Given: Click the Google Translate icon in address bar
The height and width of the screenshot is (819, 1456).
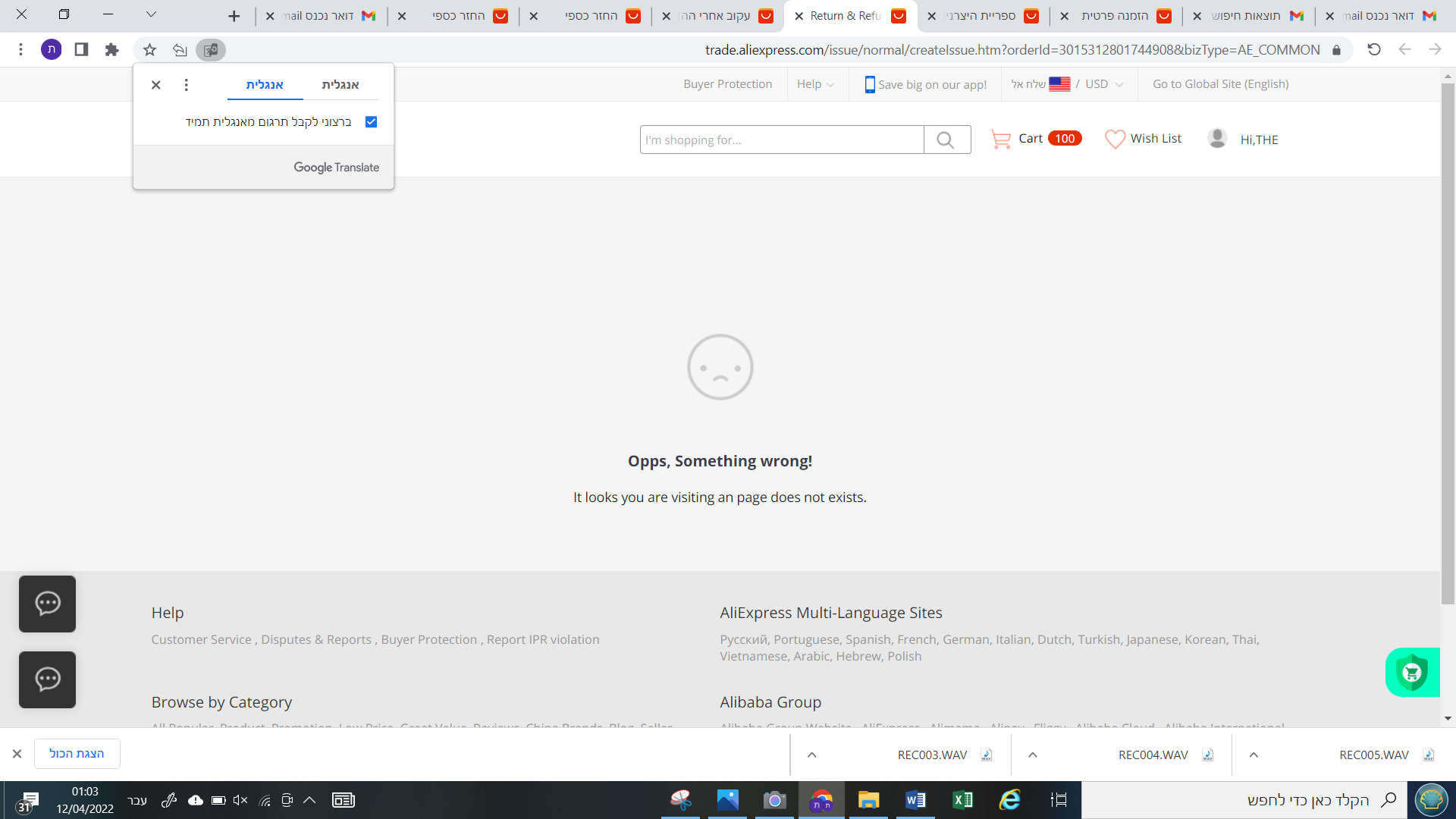Looking at the screenshot, I should [211, 50].
